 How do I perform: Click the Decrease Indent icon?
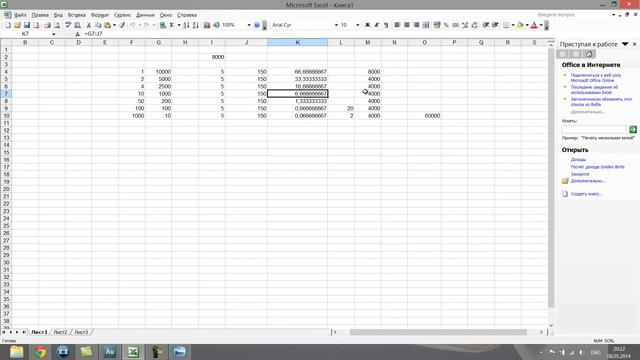pyautogui.click(x=485, y=25)
